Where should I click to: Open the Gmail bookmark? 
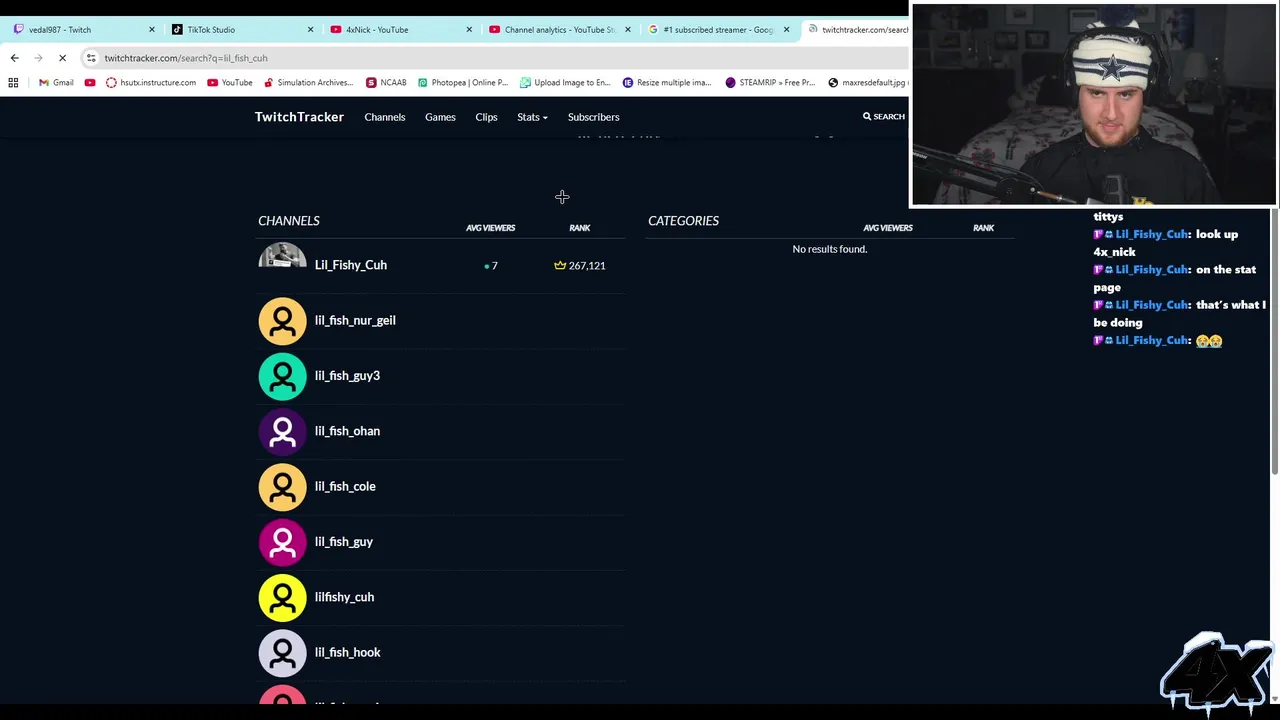click(56, 83)
